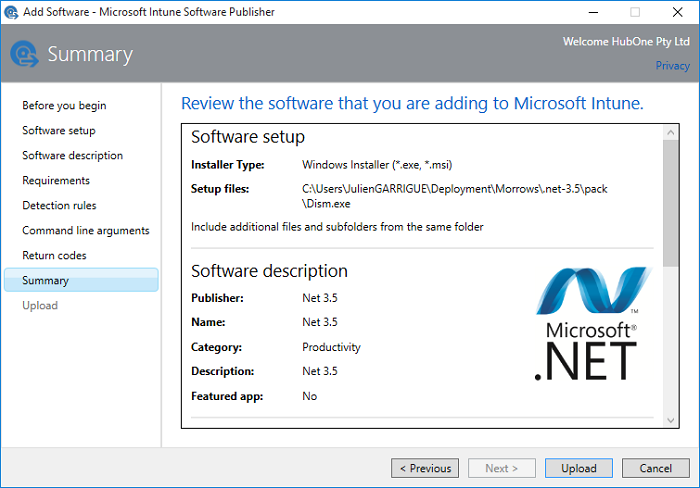The width and height of the screenshot is (700, 488).
Task: Click the summary scrollbar down arrow
Action: (671, 420)
